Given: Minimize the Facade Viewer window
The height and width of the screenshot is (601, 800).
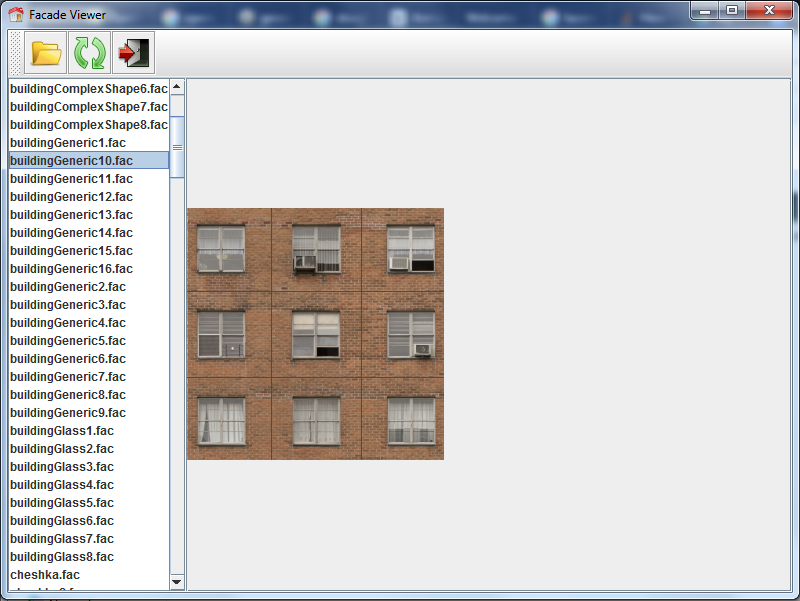Looking at the screenshot, I should [705, 10].
